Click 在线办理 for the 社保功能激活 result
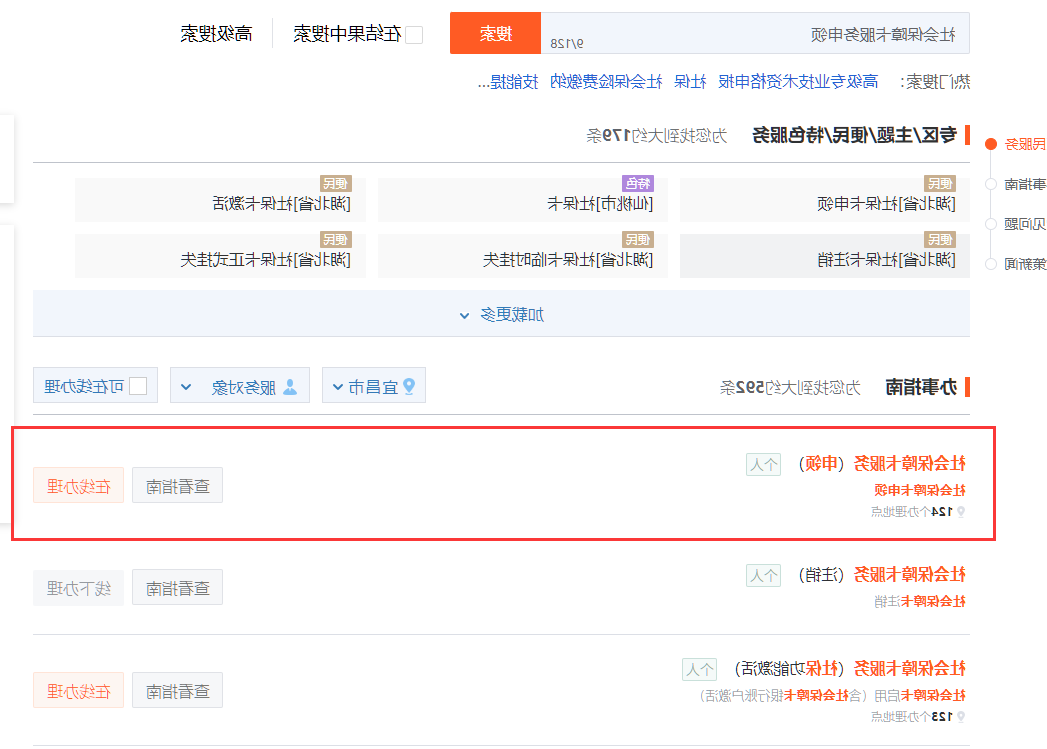Viewport: 1047px width, 749px height. tap(78, 690)
